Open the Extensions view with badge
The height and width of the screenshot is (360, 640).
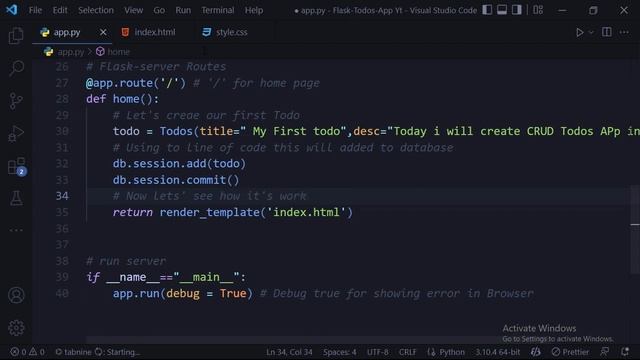[17, 167]
